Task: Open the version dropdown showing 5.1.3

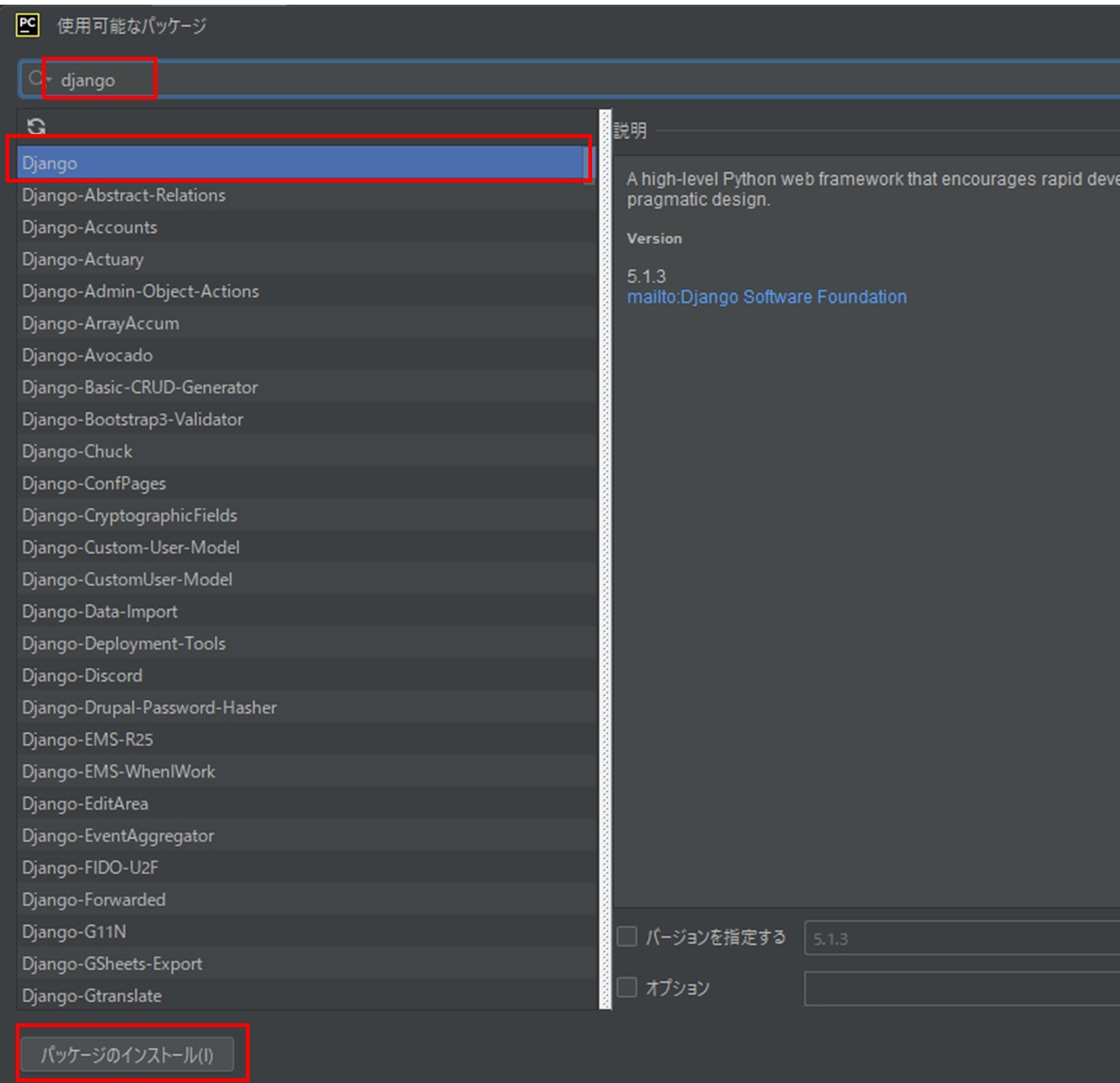Action: [962, 939]
